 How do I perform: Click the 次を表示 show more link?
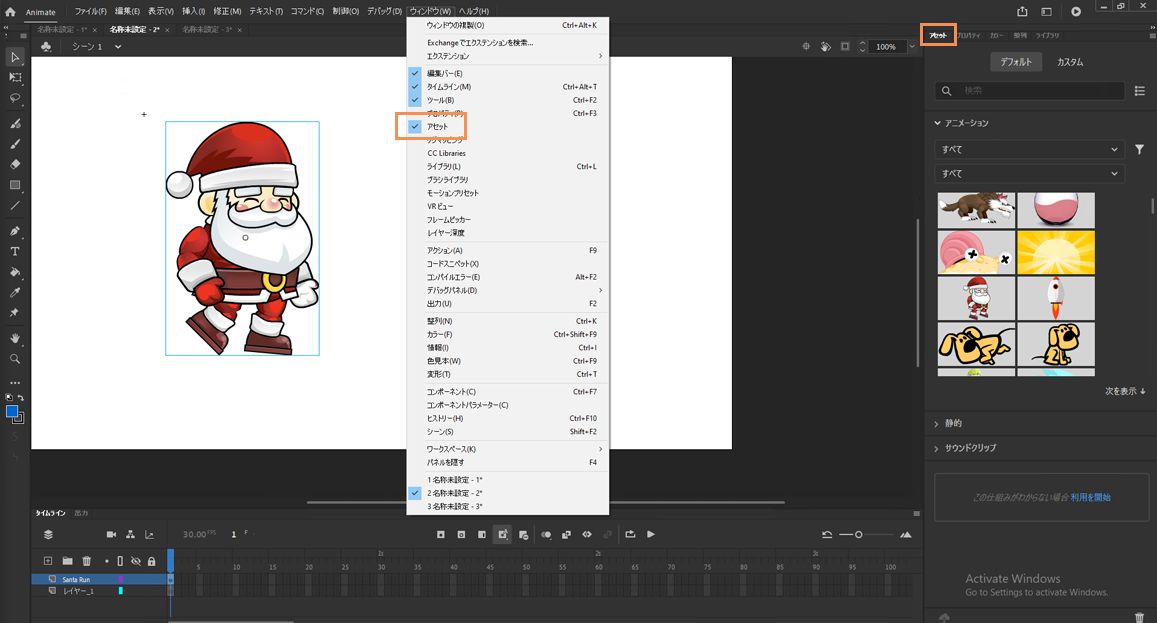(1125, 391)
